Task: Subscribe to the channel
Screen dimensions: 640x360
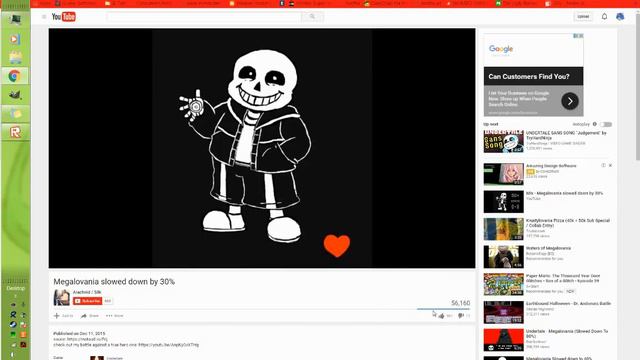Action: point(87,301)
